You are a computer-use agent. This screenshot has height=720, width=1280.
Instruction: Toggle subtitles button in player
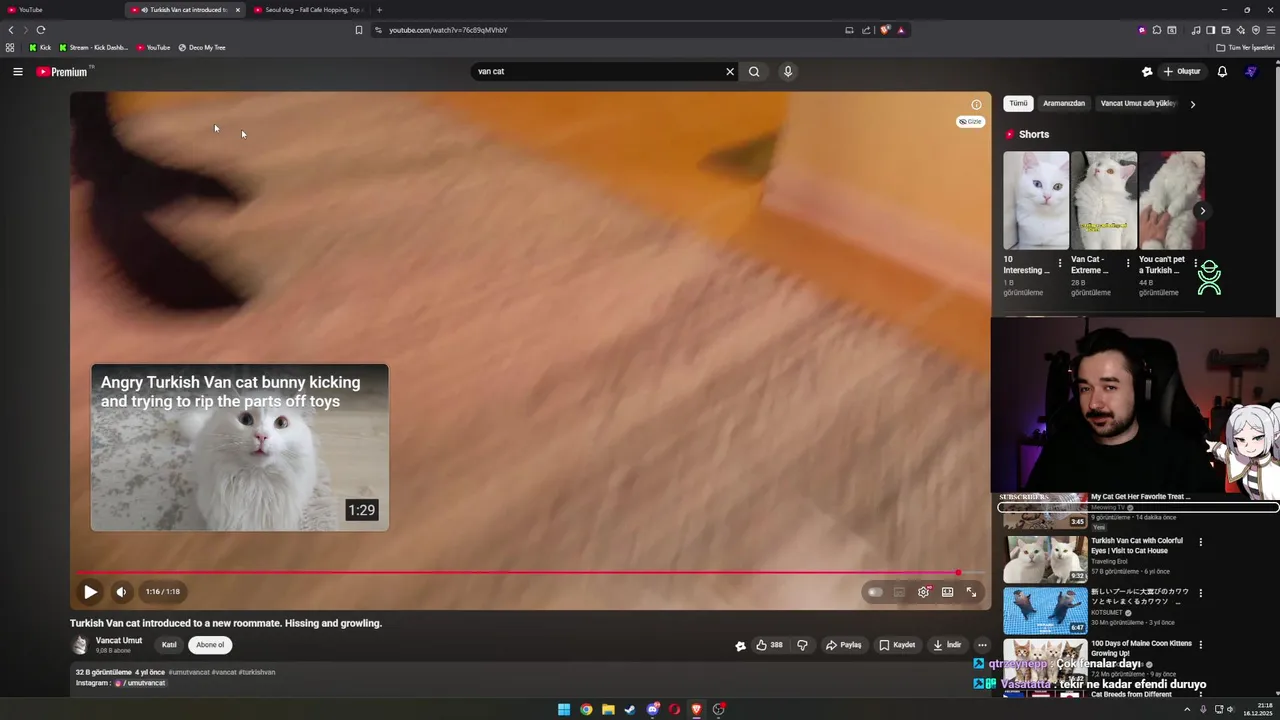[899, 592]
